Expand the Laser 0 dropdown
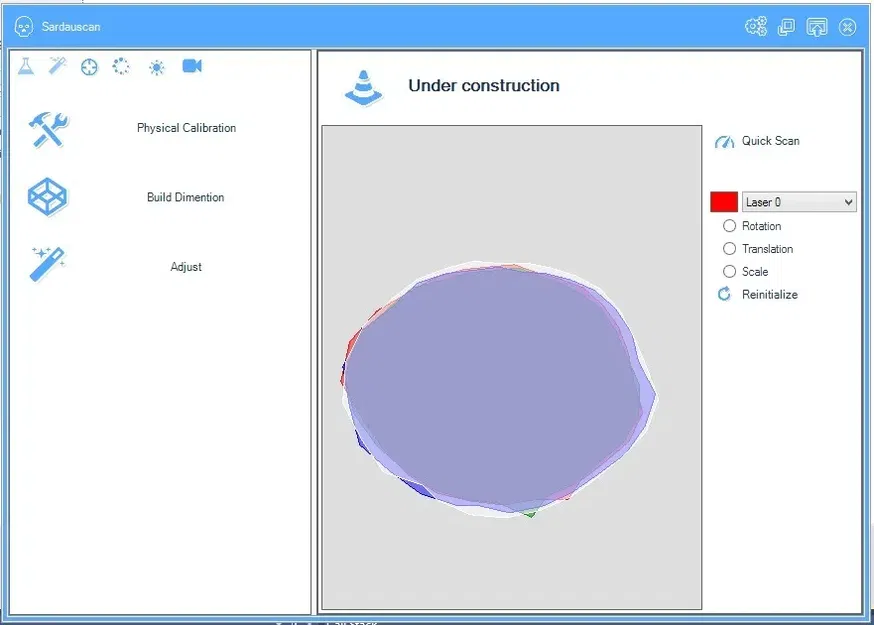This screenshot has width=874, height=625. [x=799, y=202]
